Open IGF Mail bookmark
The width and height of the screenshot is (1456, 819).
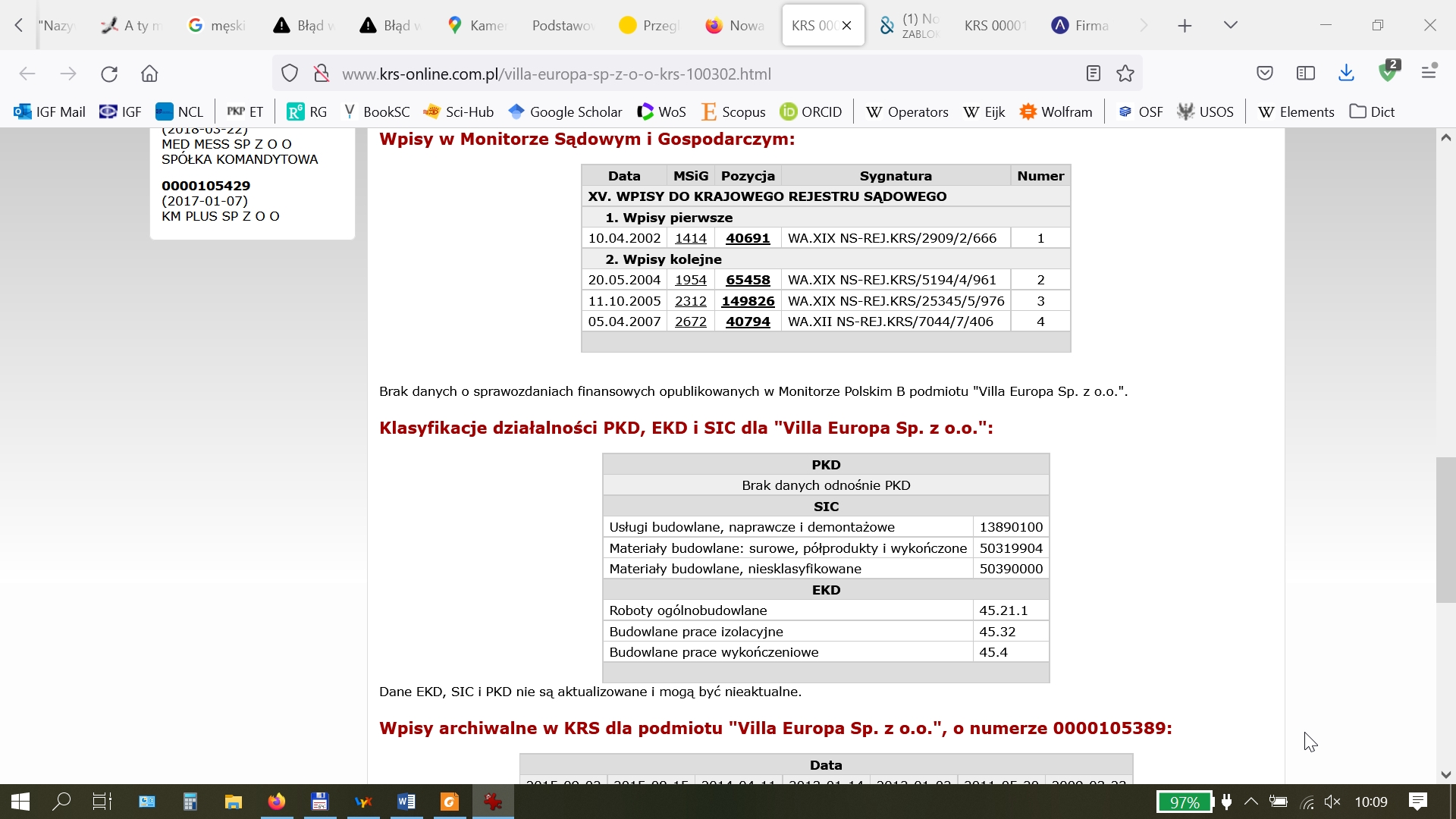coord(49,112)
